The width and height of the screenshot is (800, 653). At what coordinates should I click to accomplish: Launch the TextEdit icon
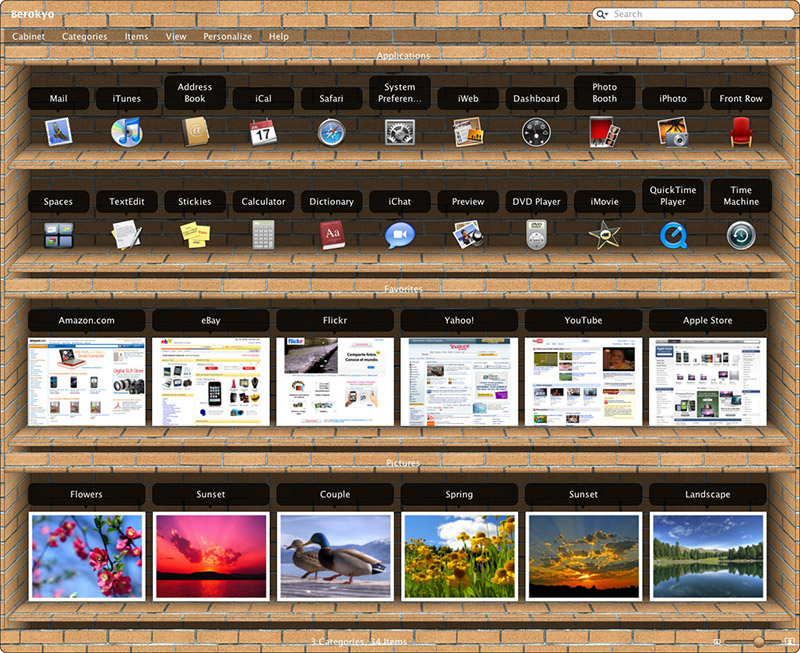coord(126,235)
